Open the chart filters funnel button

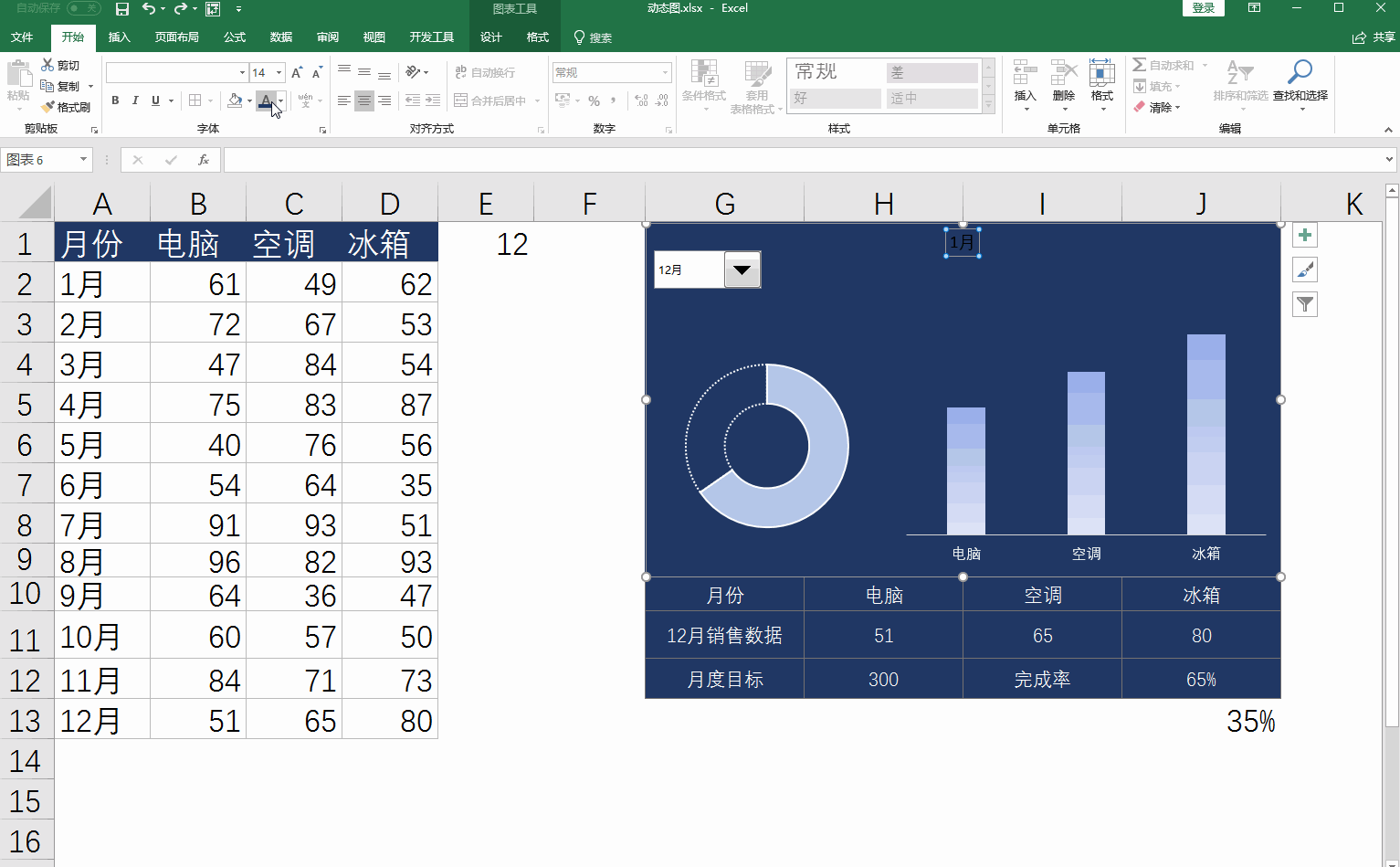[1305, 304]
